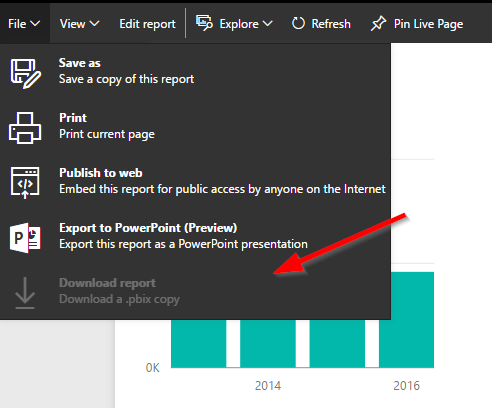Screen dimensions: 492x408
Task: Click the printer icon
Action: click(25, 128)
